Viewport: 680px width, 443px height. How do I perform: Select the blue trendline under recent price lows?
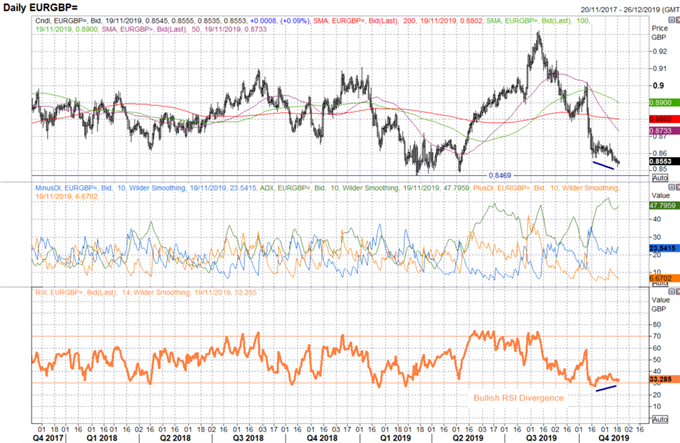point(603,165)
